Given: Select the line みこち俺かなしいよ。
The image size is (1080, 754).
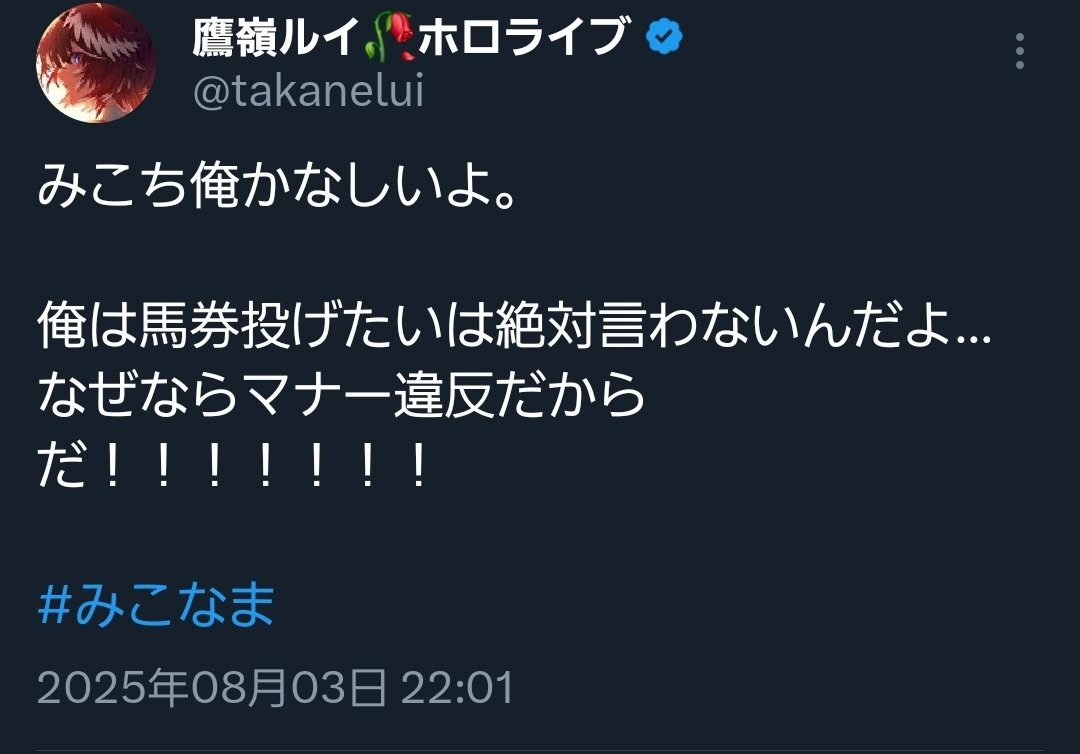Looking at the screenshot, I should 277,185.
